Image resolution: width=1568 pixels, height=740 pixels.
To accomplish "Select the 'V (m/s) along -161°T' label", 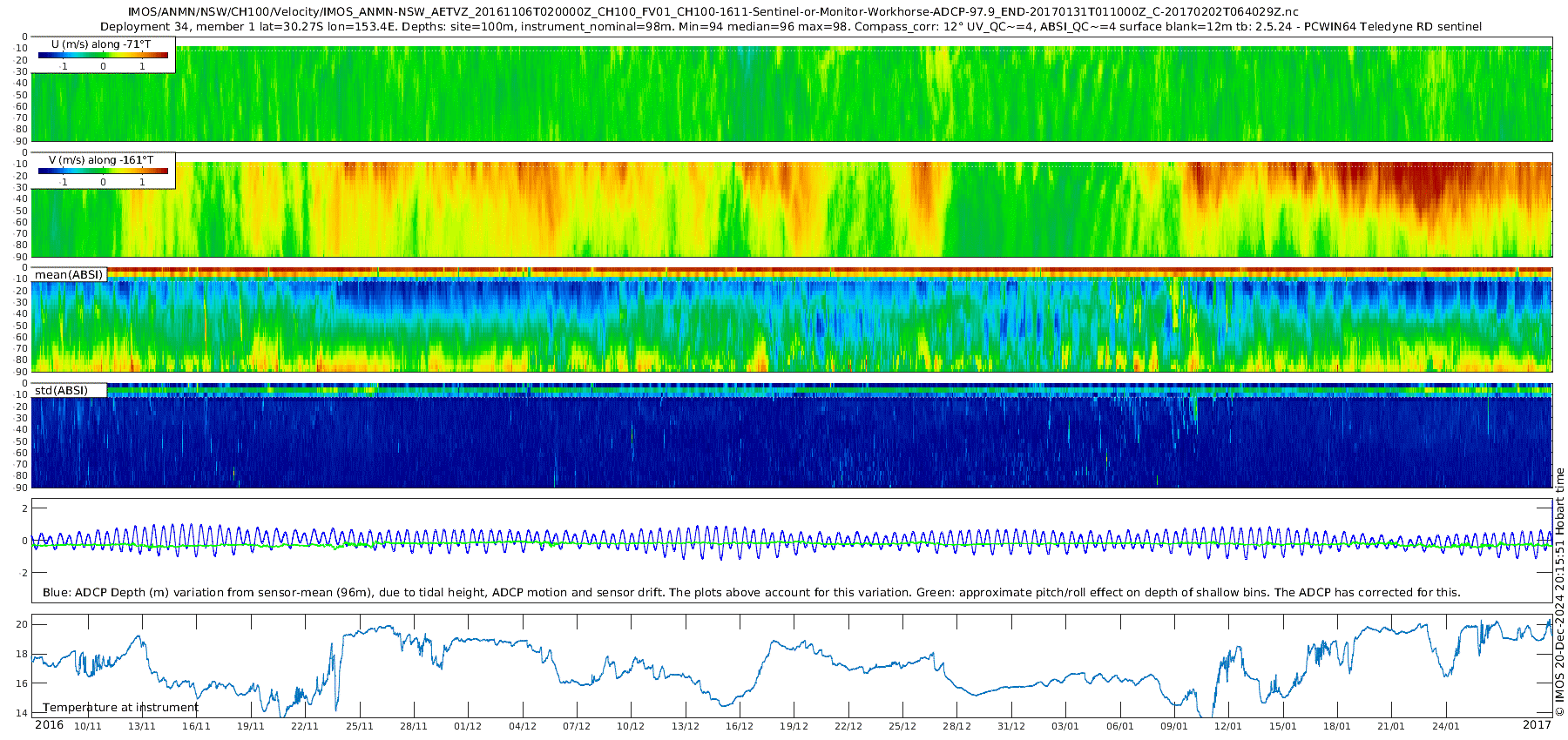I will pyautogui.click(x=101, y=160).
